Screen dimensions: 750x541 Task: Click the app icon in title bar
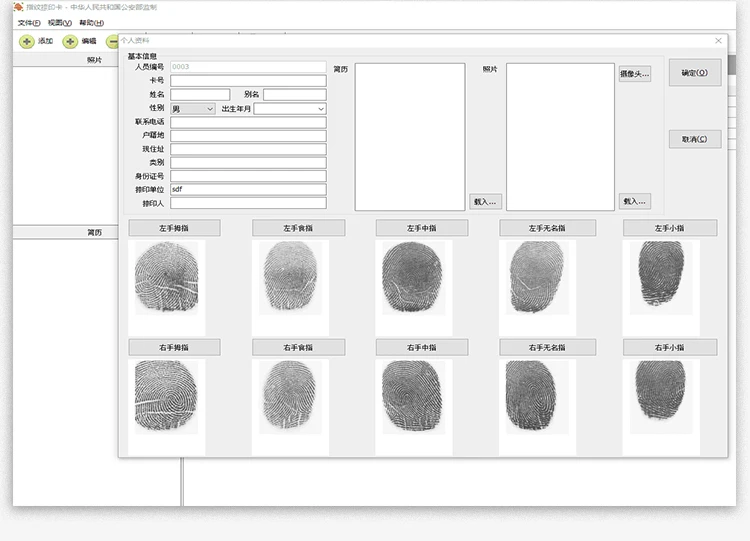point(18,7)
